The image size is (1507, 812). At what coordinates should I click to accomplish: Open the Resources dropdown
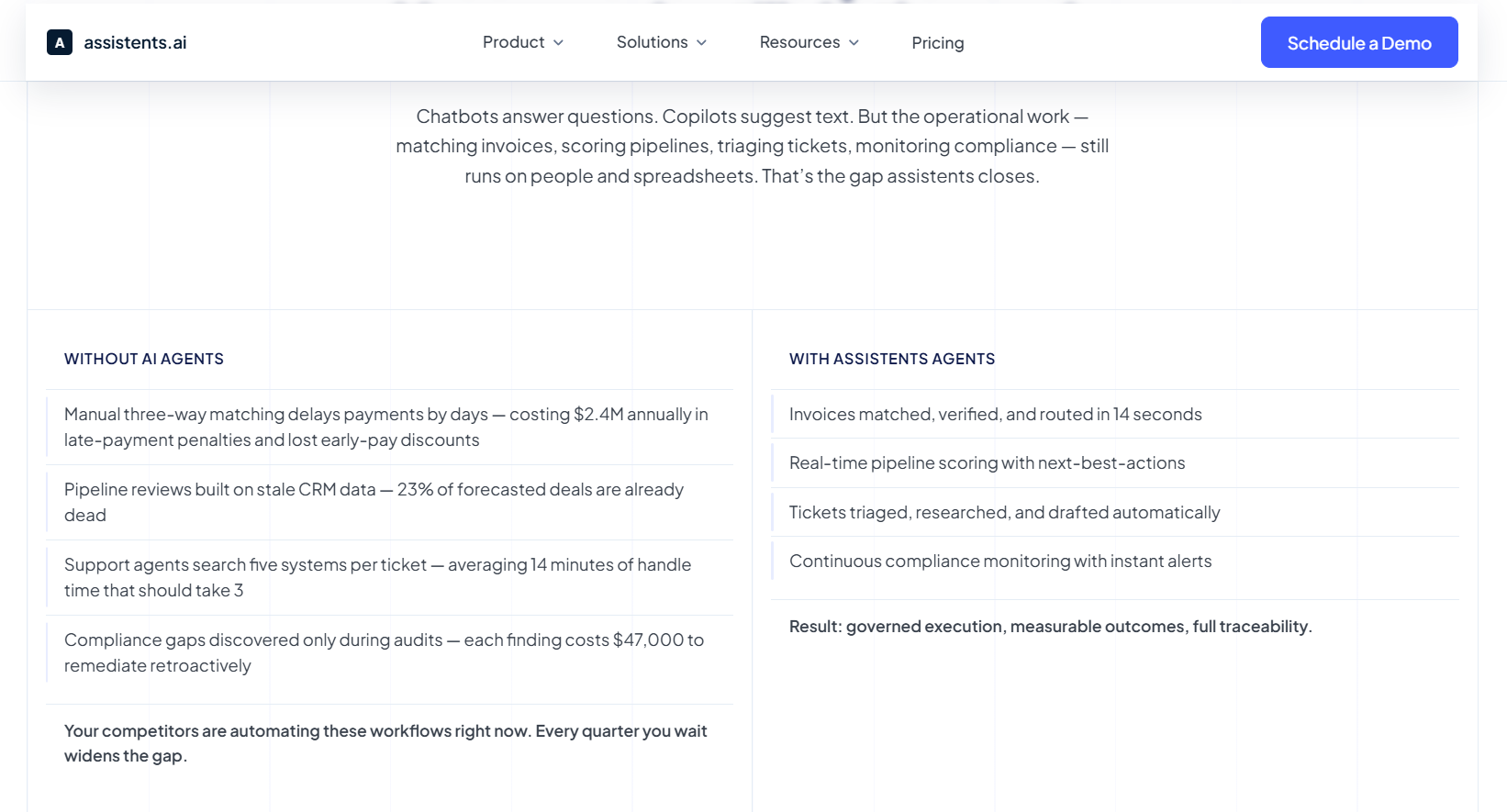[x=809, y=42]
